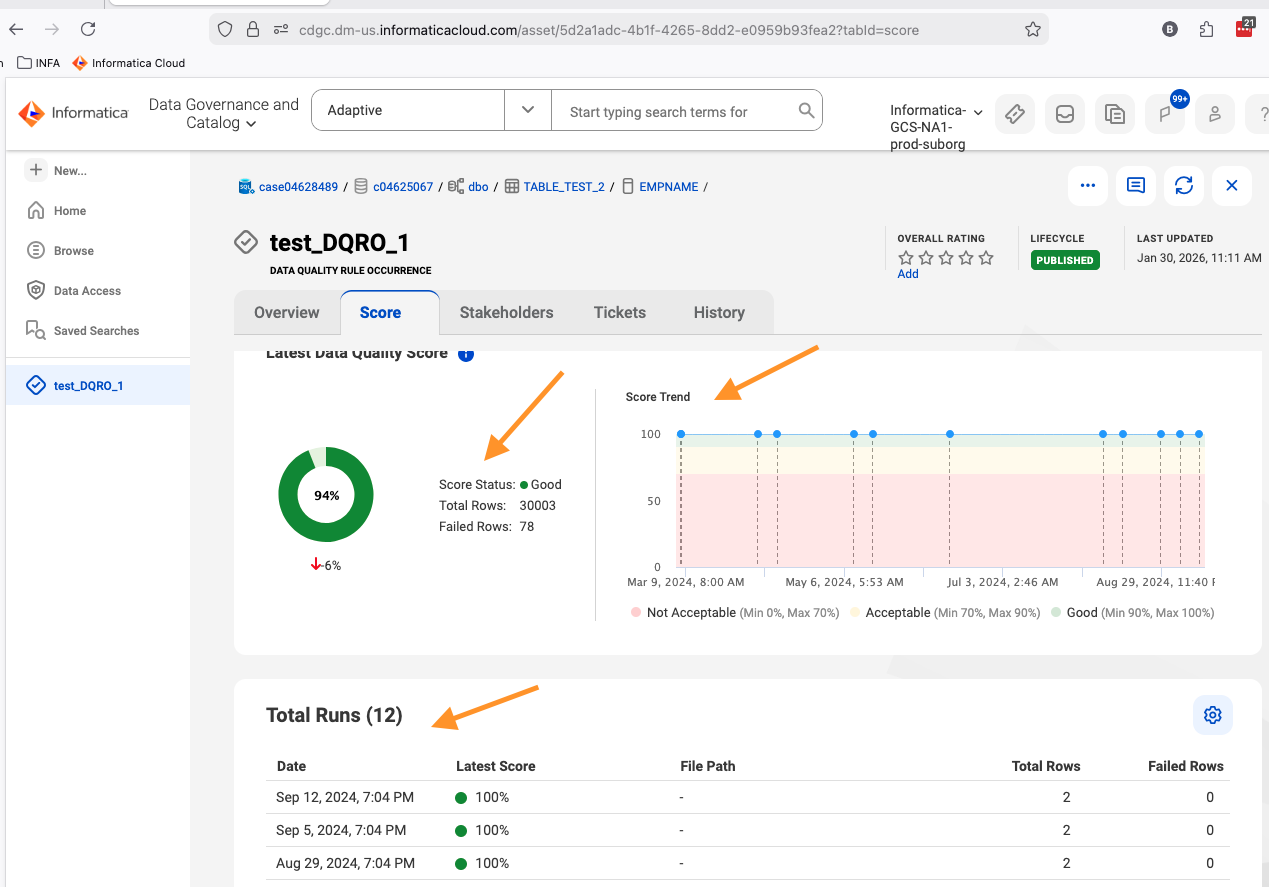Open the user profile icon
Image resolution: width=1269 pixels, height=887 pixels.
[x=1215, y=114]
